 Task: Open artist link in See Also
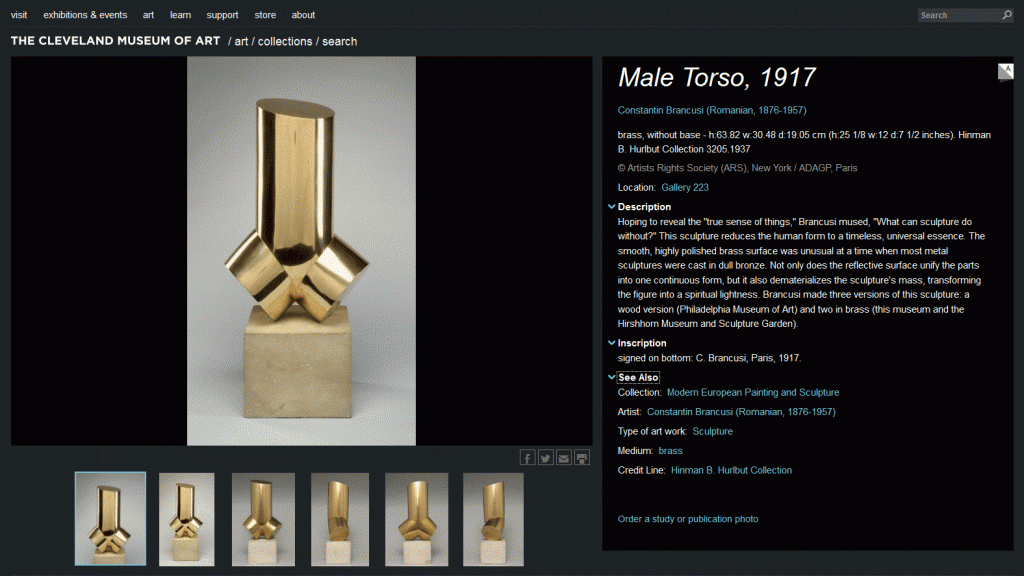741,412
